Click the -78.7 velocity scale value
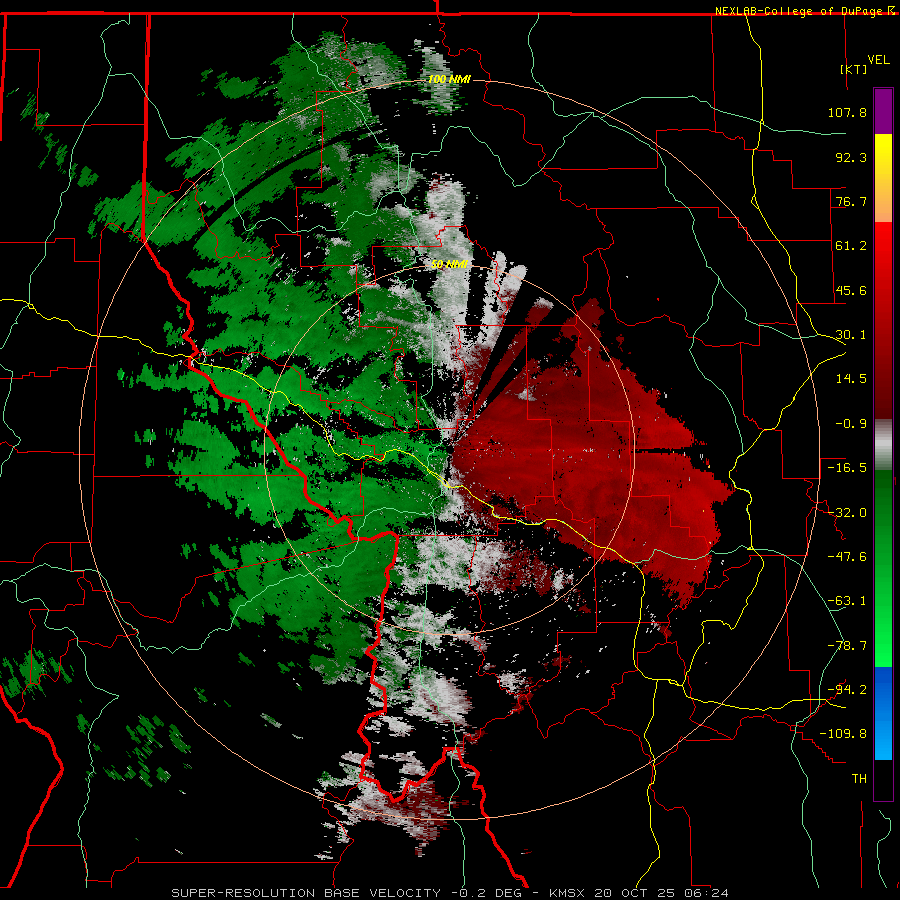This screenshot has width=900, height=900. pos(847,646)
